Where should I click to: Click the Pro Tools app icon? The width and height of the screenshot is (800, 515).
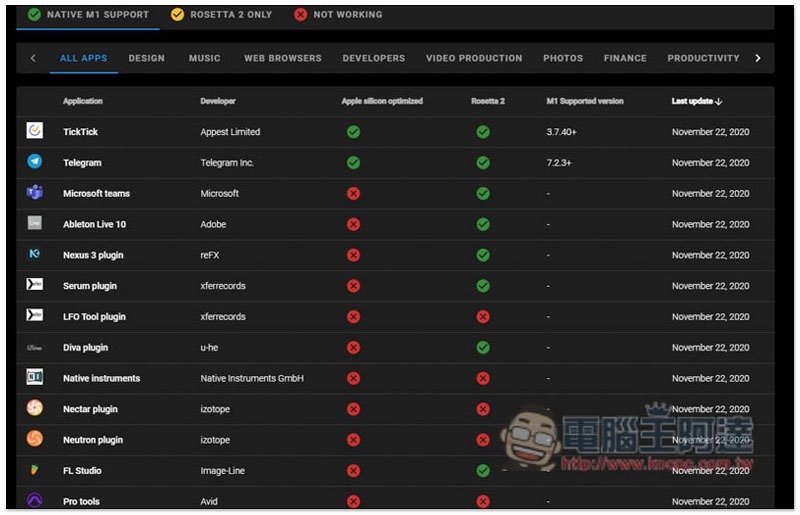[x=35, y=501]
